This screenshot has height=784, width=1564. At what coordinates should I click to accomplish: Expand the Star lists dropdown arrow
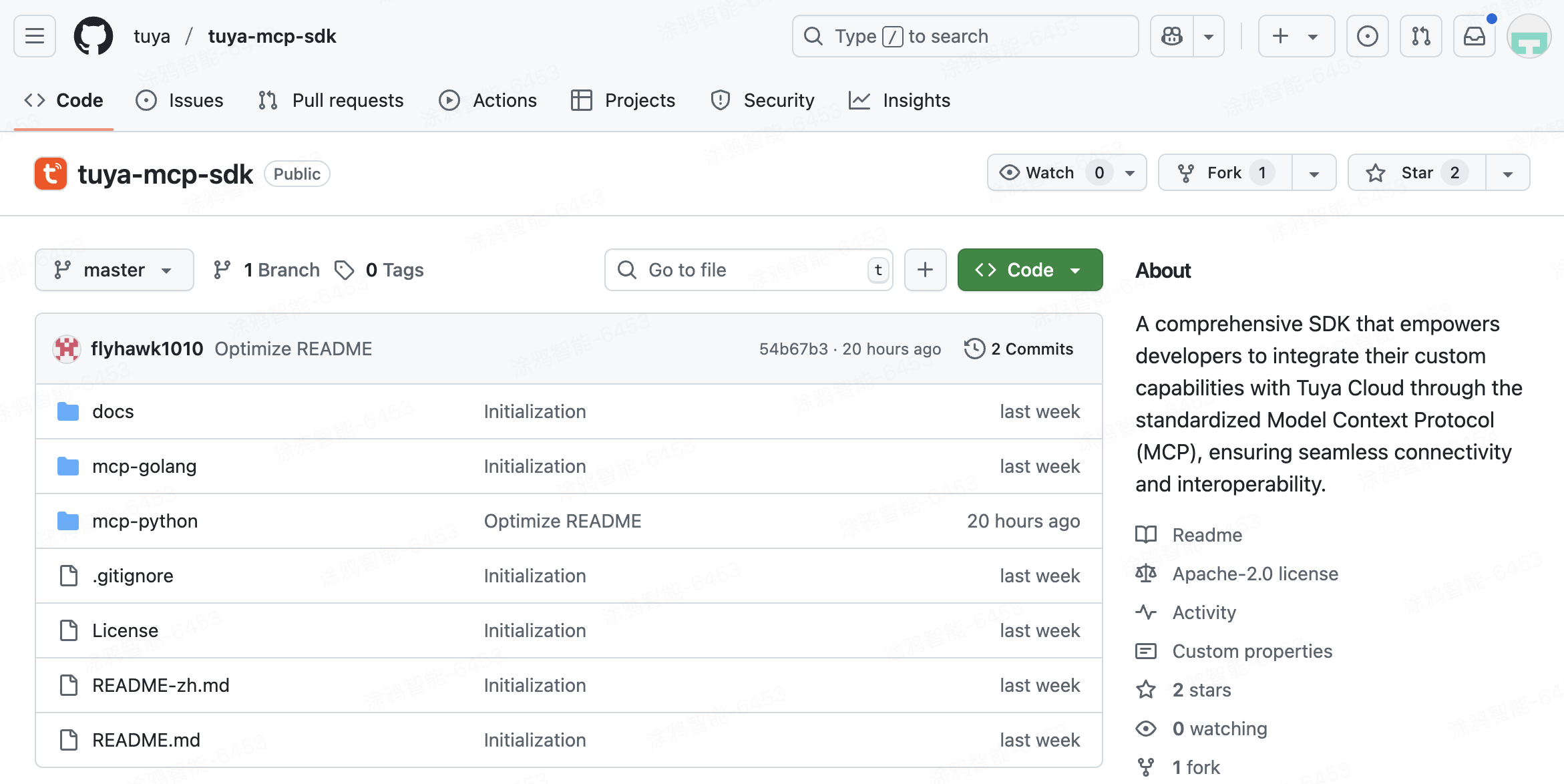click(x=1508, y=173)
